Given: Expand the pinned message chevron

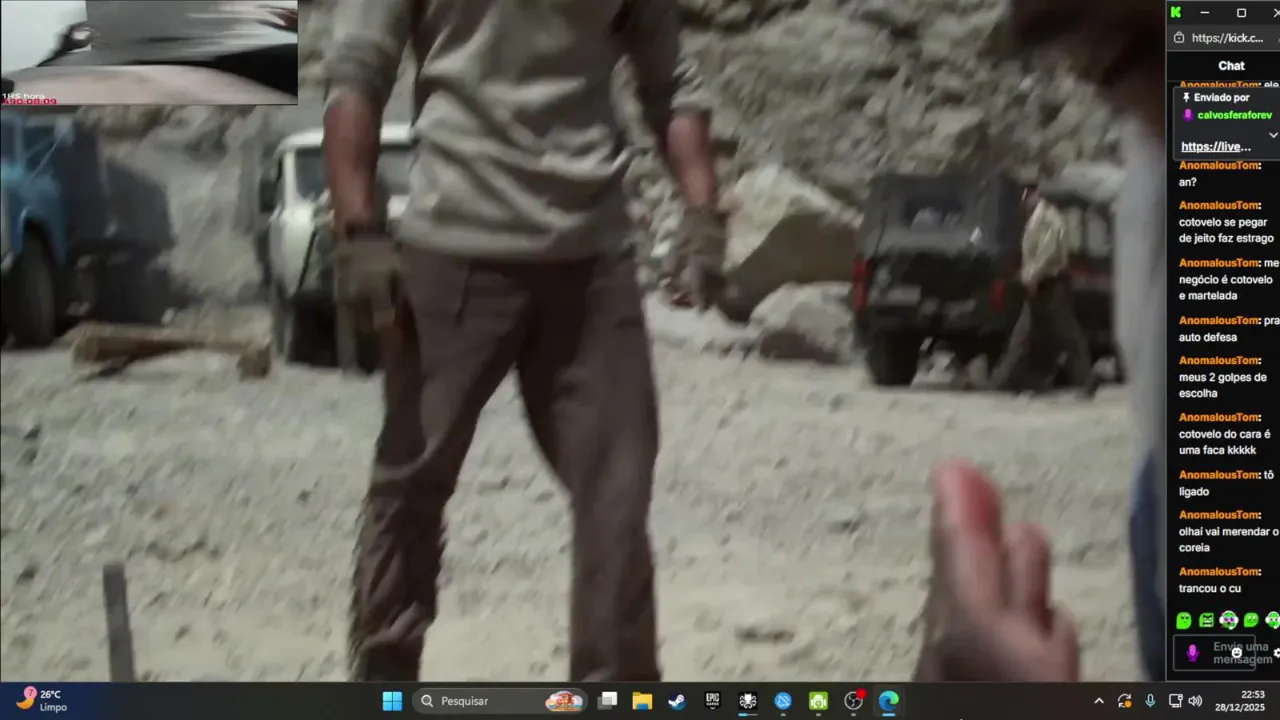Looking at the screenshot, I should (1273, 135).
